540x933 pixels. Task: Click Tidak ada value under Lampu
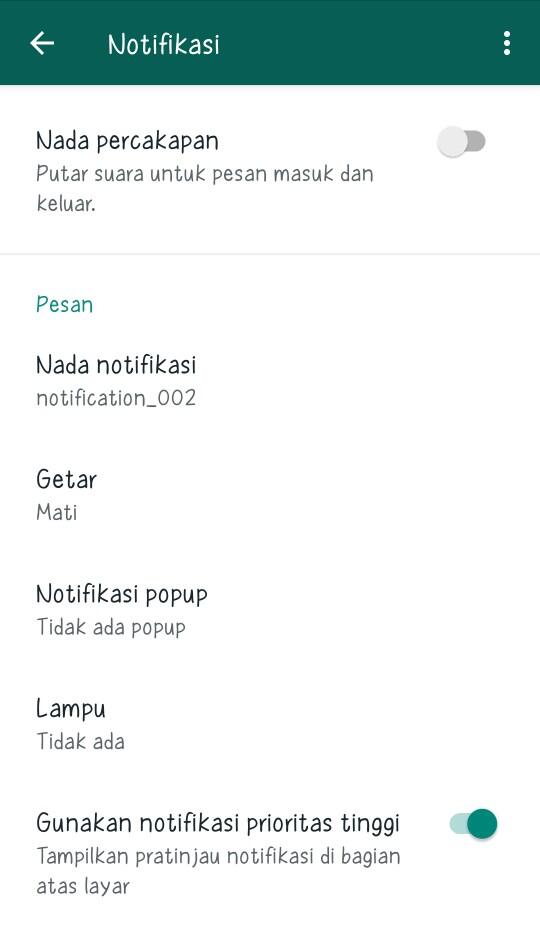(80, 741)
